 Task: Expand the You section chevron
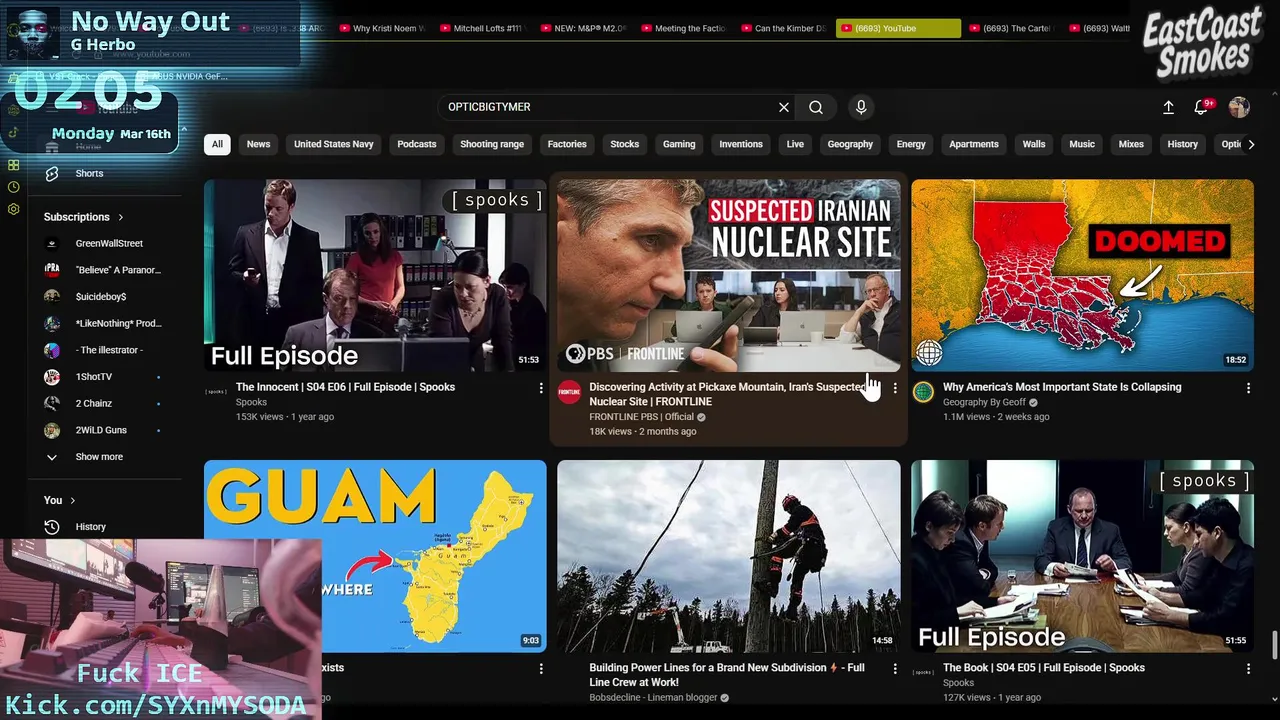(72, 500)
